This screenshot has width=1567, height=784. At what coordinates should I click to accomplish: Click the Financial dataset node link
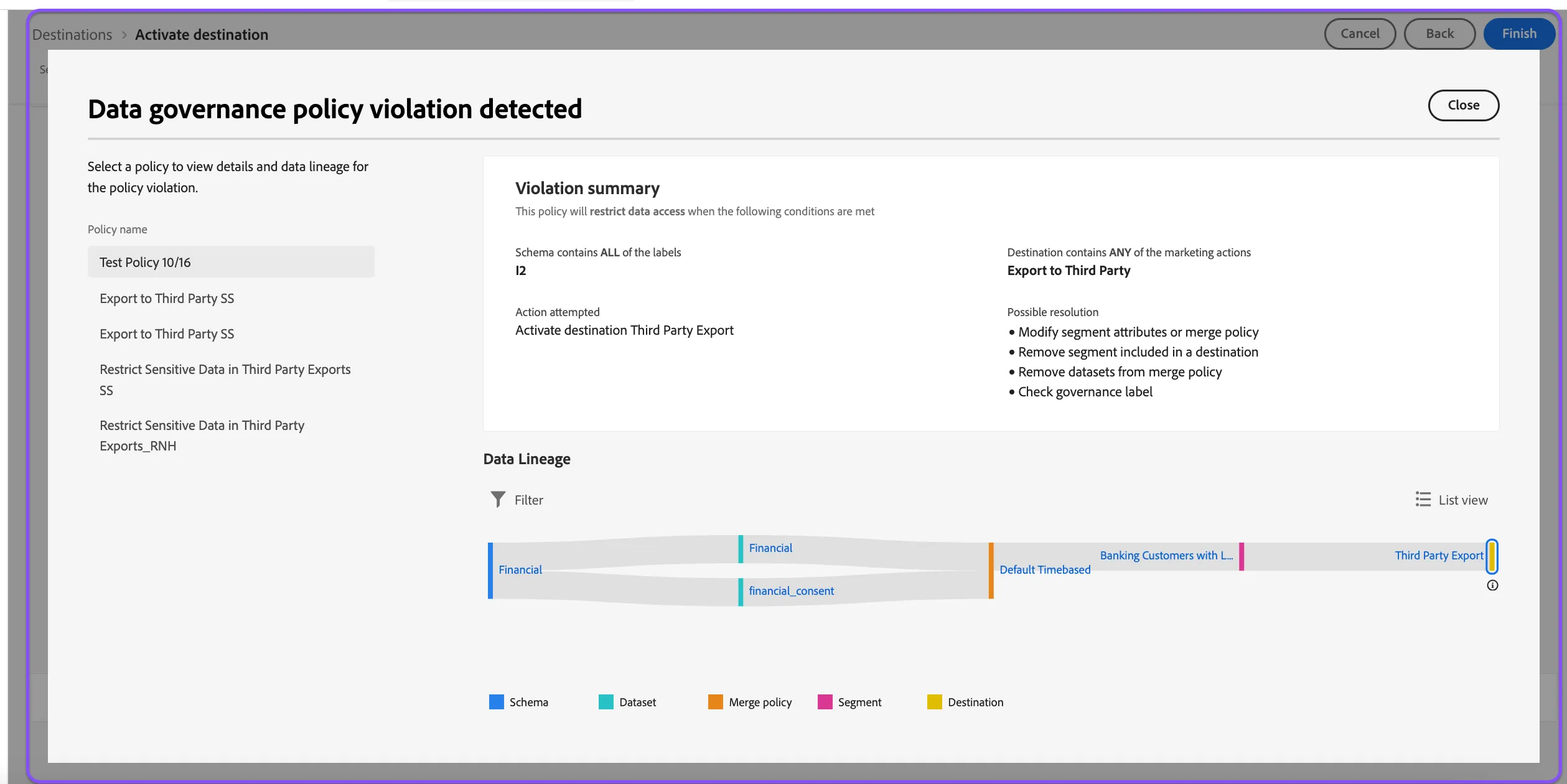pyautogui.click(x=770, y=548)
